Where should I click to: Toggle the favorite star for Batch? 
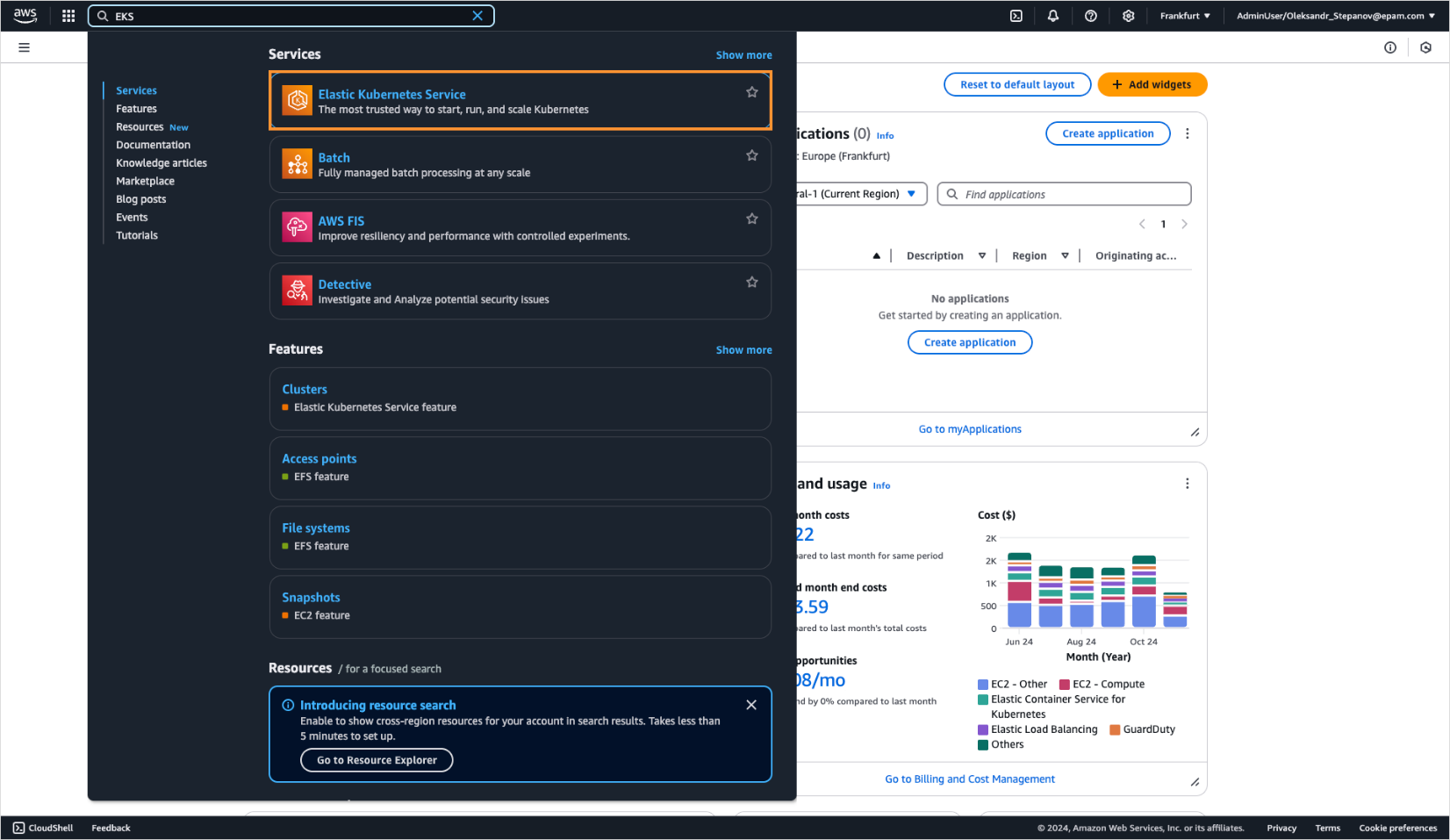point(751,155)
